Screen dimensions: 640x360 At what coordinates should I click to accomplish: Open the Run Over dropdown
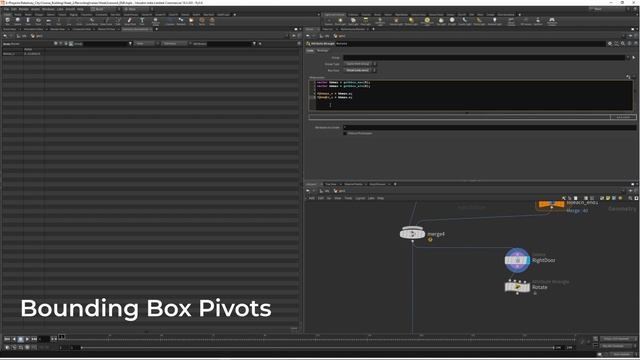point(360,70)
